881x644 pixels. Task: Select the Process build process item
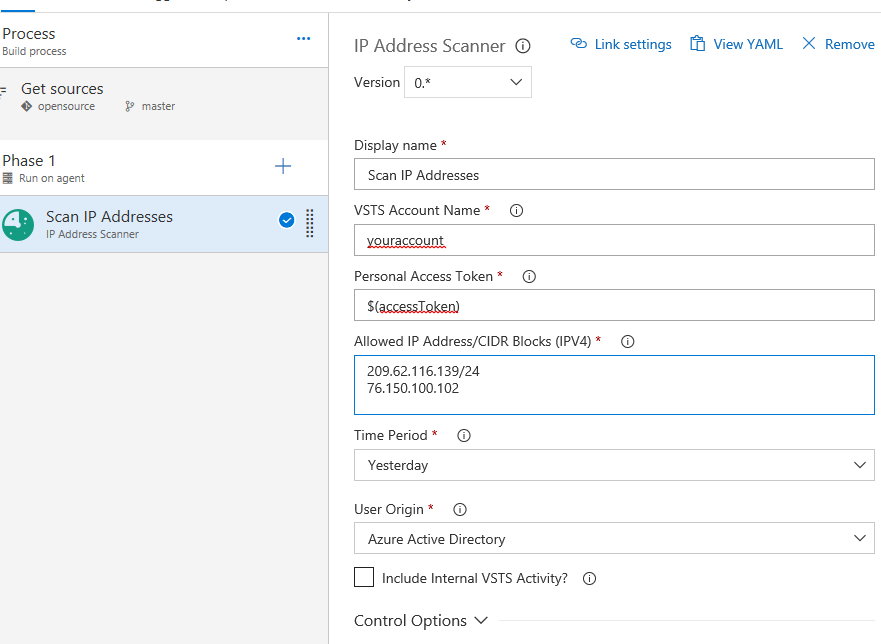click(x=164, y=41)
